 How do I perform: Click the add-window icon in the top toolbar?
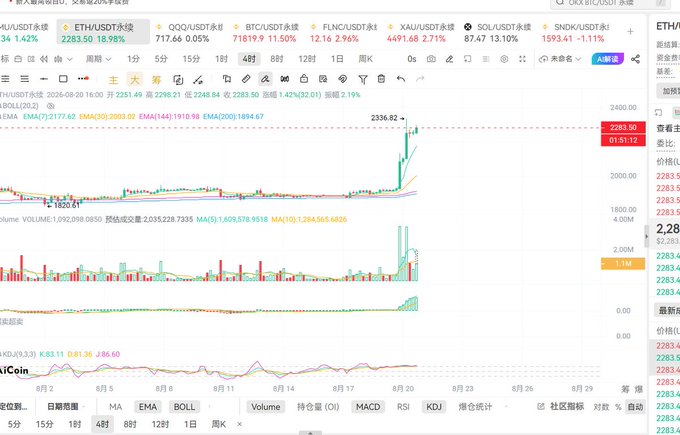click(467, 59)
